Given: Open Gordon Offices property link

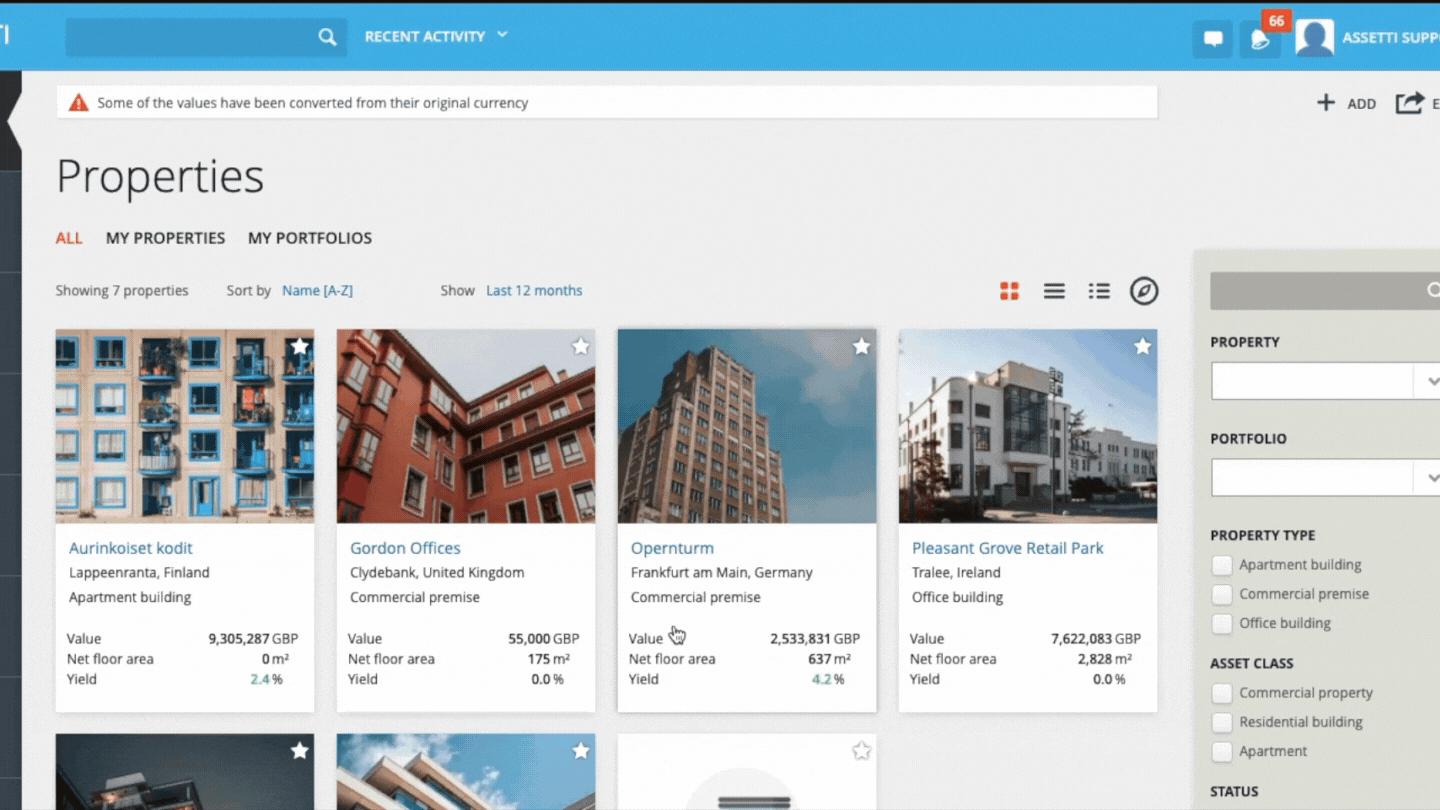Looking at the screenshot, I should pyautogui.click(x=405, y=548).
